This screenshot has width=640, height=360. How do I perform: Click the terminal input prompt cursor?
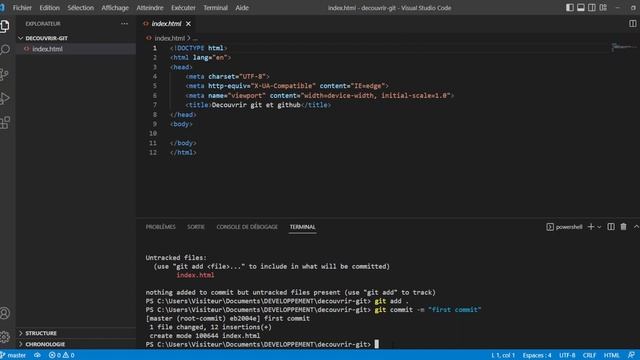click(x=376, y=344)
